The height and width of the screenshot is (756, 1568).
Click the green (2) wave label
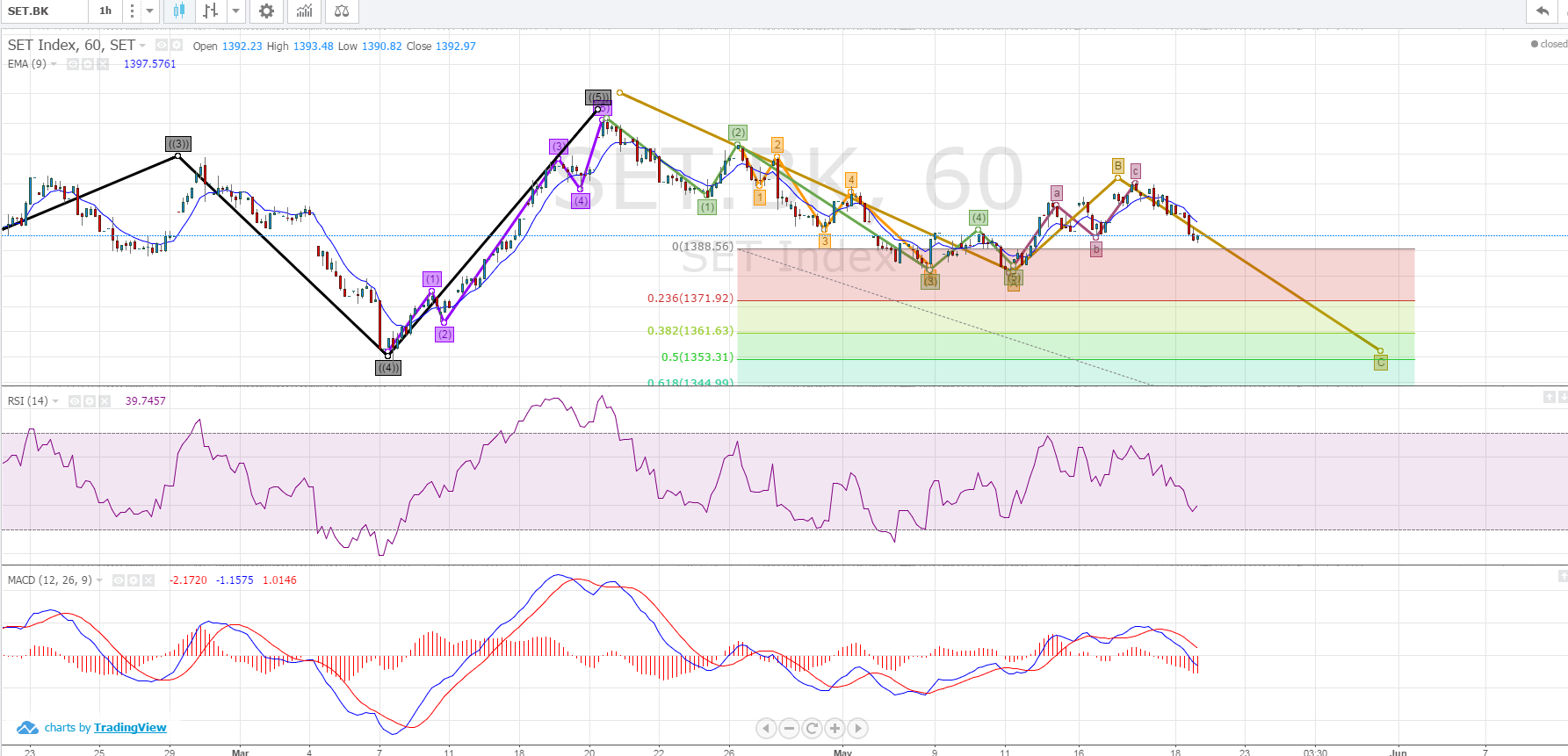click(x=738, y=133)
